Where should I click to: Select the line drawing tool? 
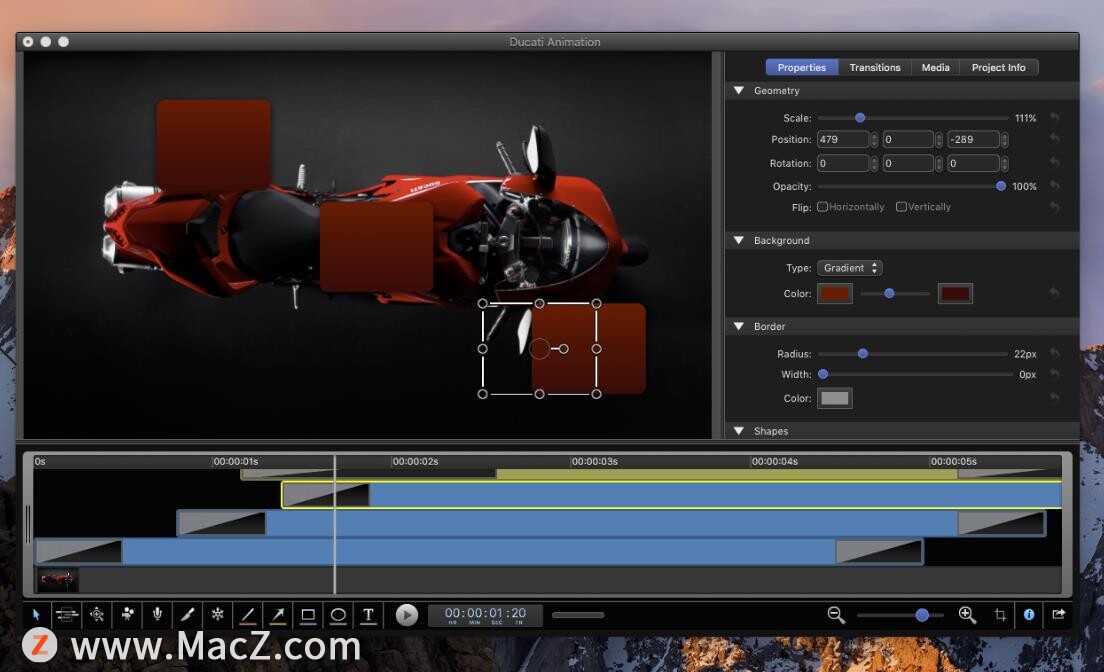tap(248, 615)
